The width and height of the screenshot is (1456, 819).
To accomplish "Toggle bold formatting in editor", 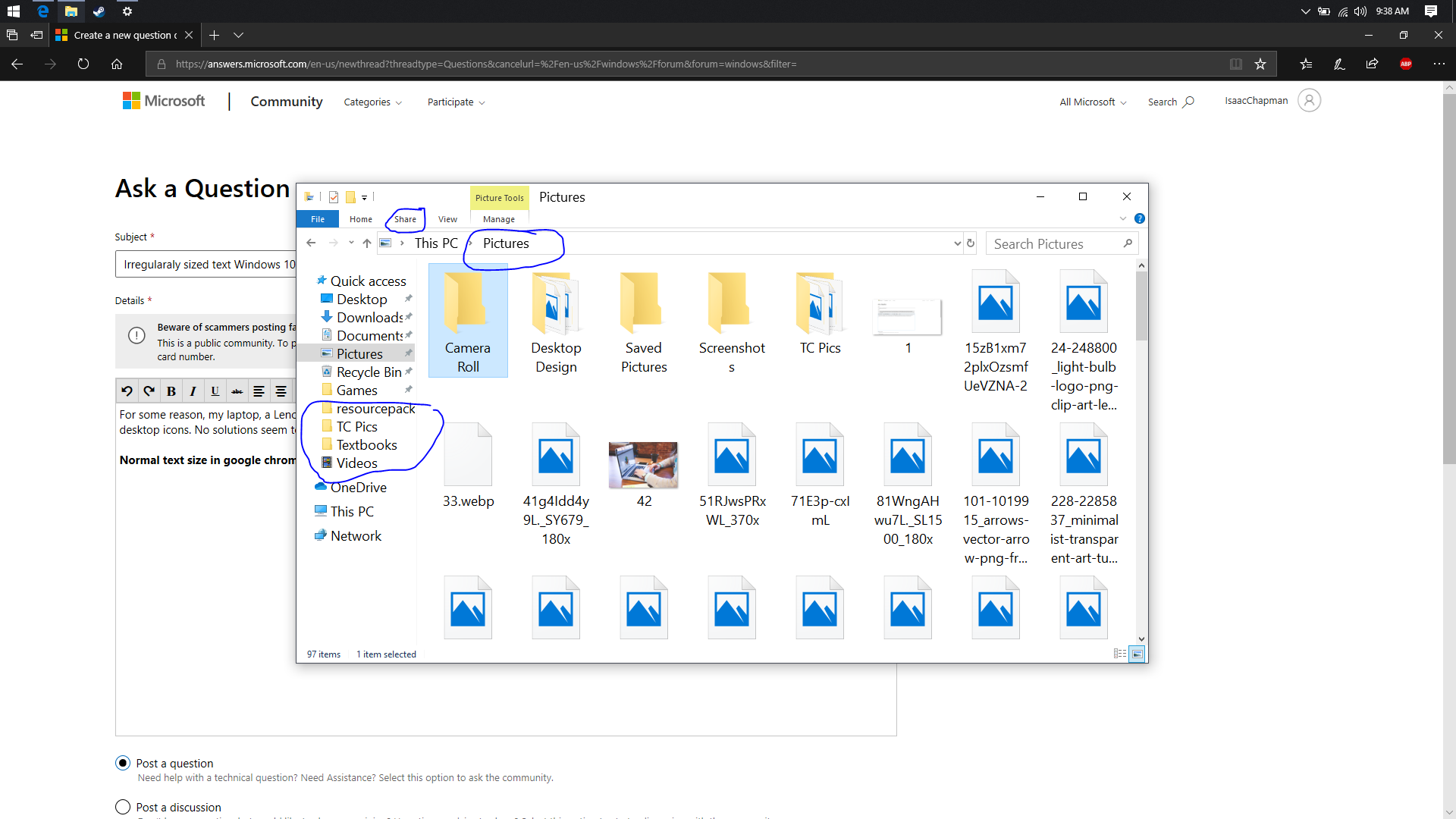I will [171, 391].
